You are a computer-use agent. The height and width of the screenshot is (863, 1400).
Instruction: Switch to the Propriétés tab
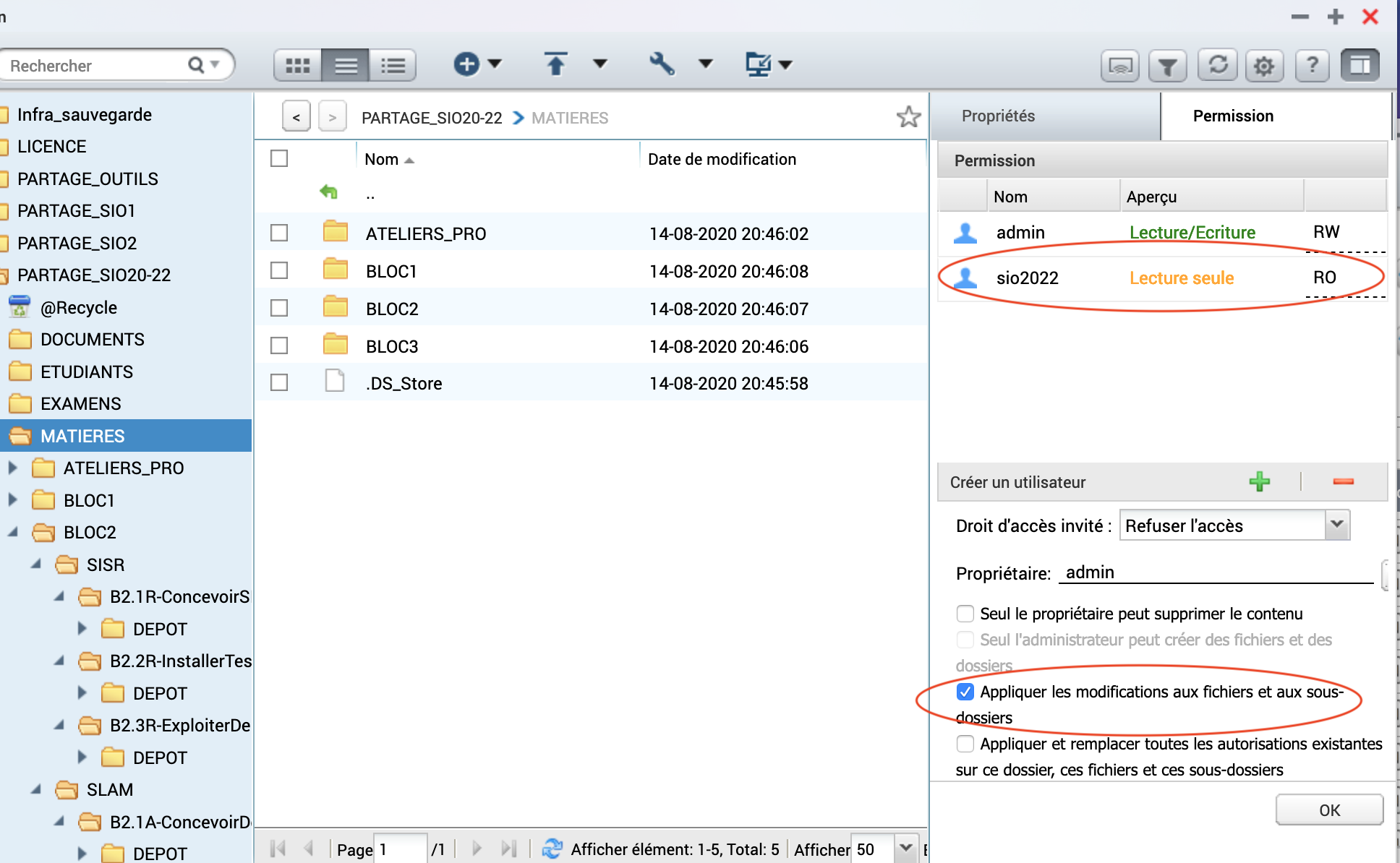(x=998, y=116)
